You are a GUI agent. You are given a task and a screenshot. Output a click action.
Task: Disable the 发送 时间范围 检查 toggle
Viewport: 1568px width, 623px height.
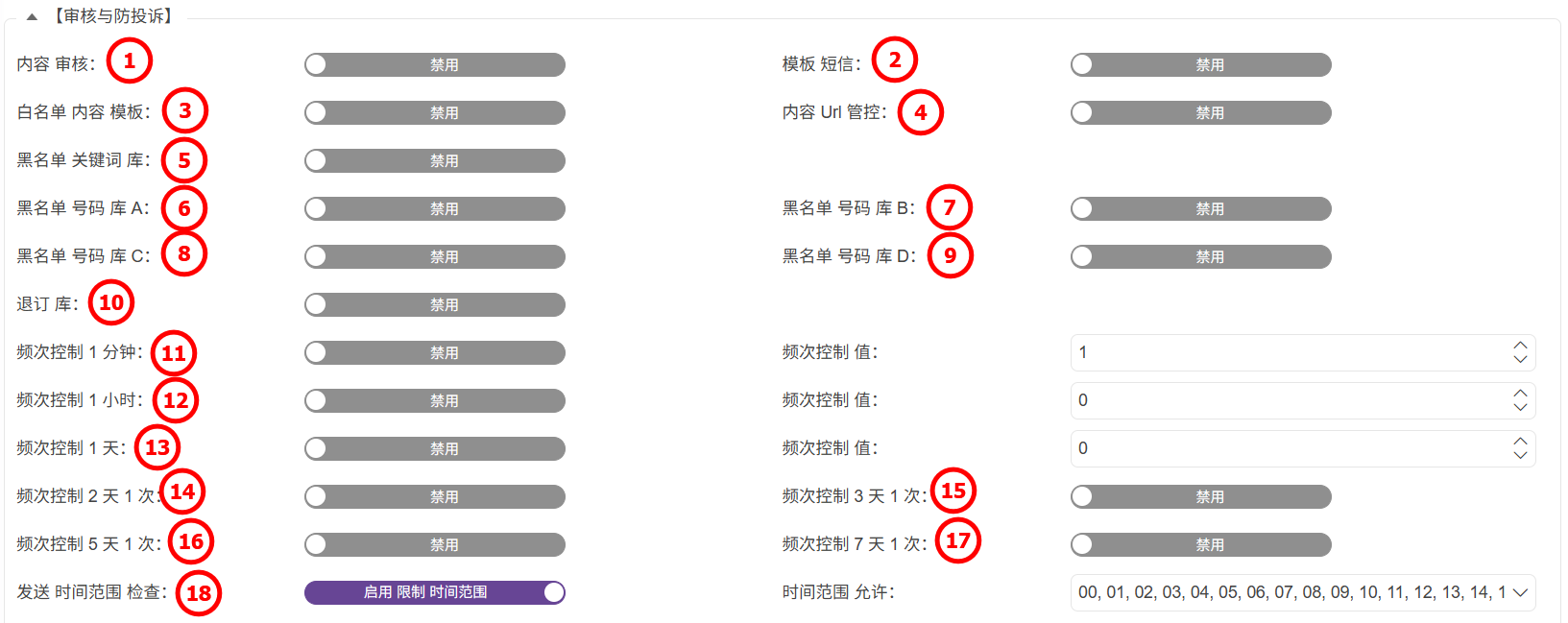434,592
